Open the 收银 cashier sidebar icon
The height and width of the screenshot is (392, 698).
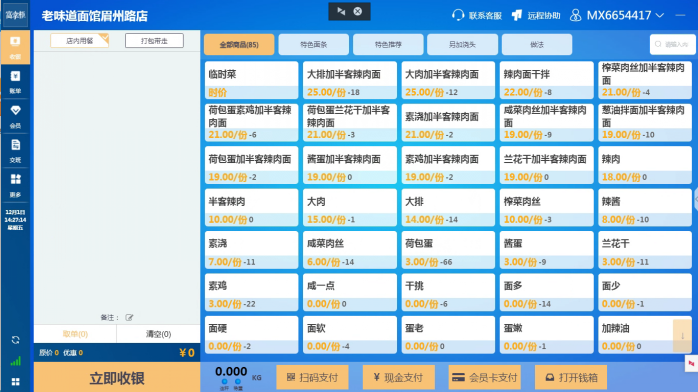(15, 47)
